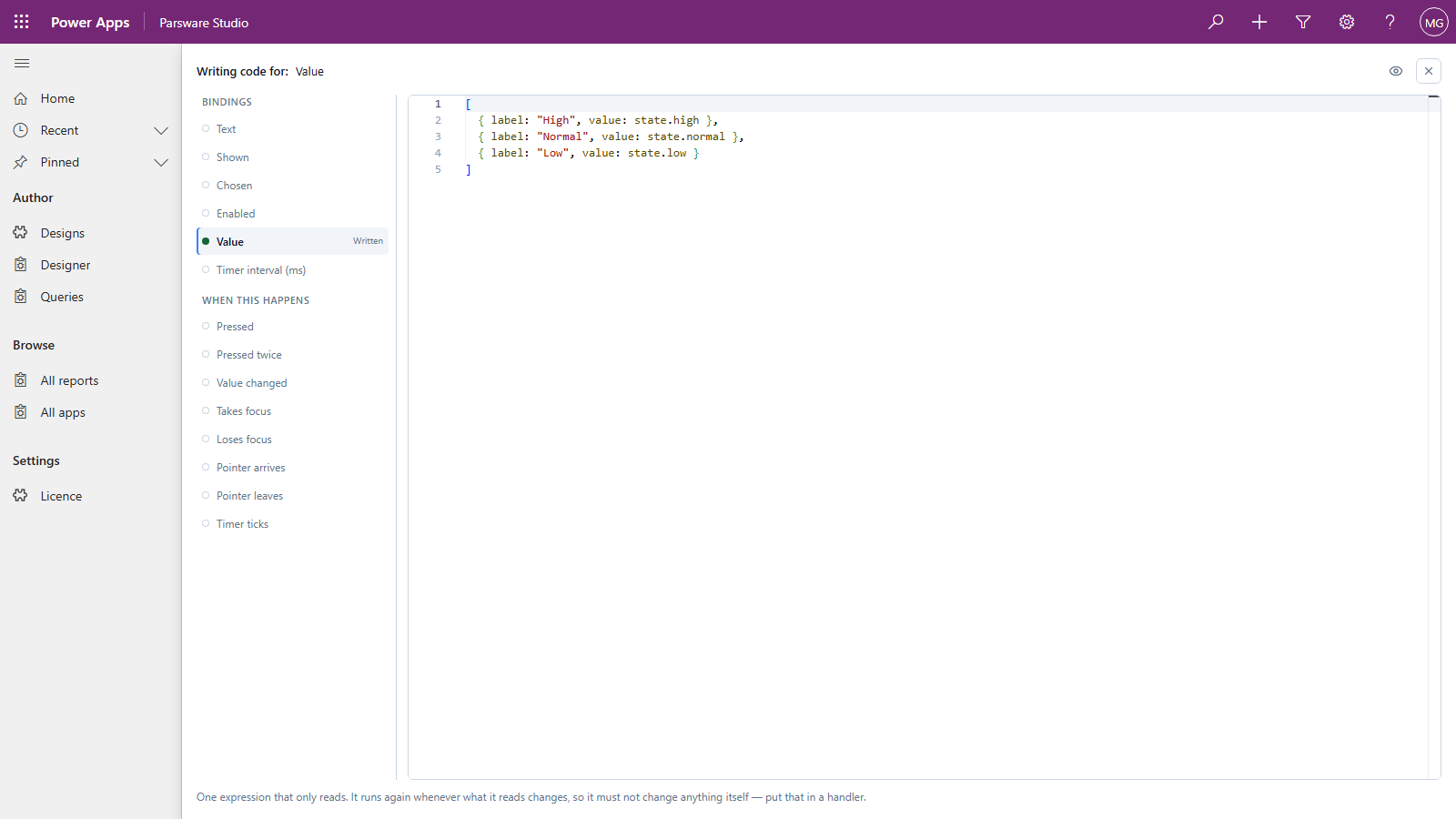The image size is (1456, 819).
Task: Select the Pressed event handler
Action: coord(292,327)
